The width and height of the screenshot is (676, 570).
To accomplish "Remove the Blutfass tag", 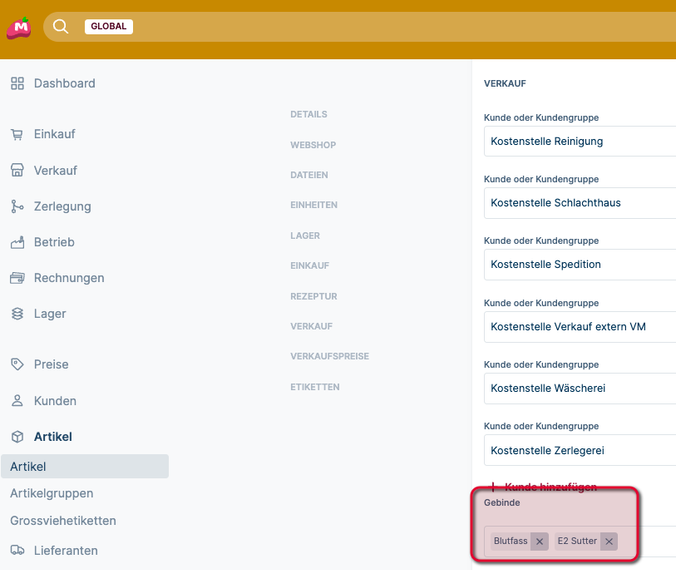I will 540,541.
